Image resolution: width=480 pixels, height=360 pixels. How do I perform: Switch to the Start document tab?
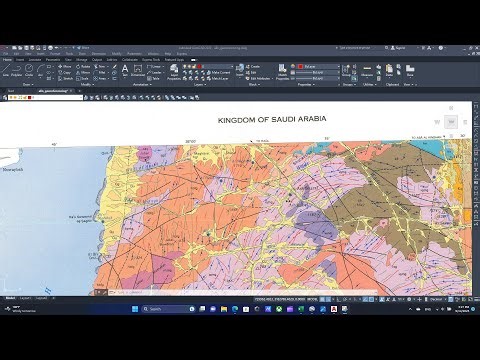(x=11, y=91)
